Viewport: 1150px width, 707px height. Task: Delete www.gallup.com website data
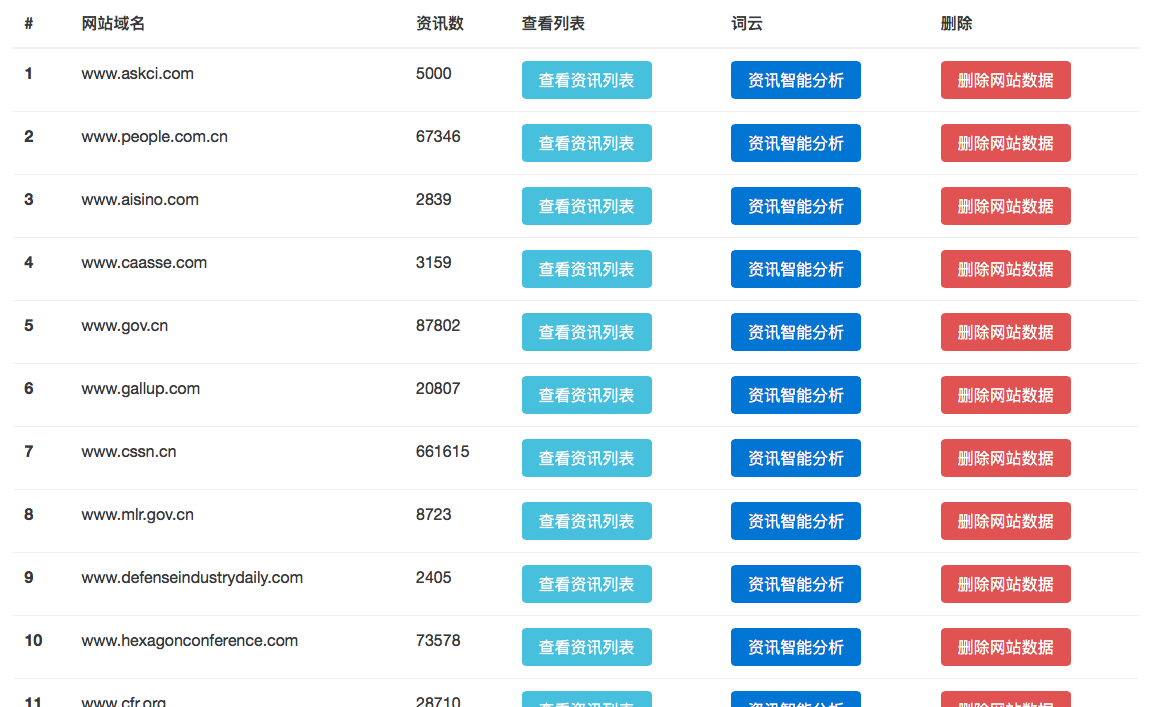click(1006, 395)
